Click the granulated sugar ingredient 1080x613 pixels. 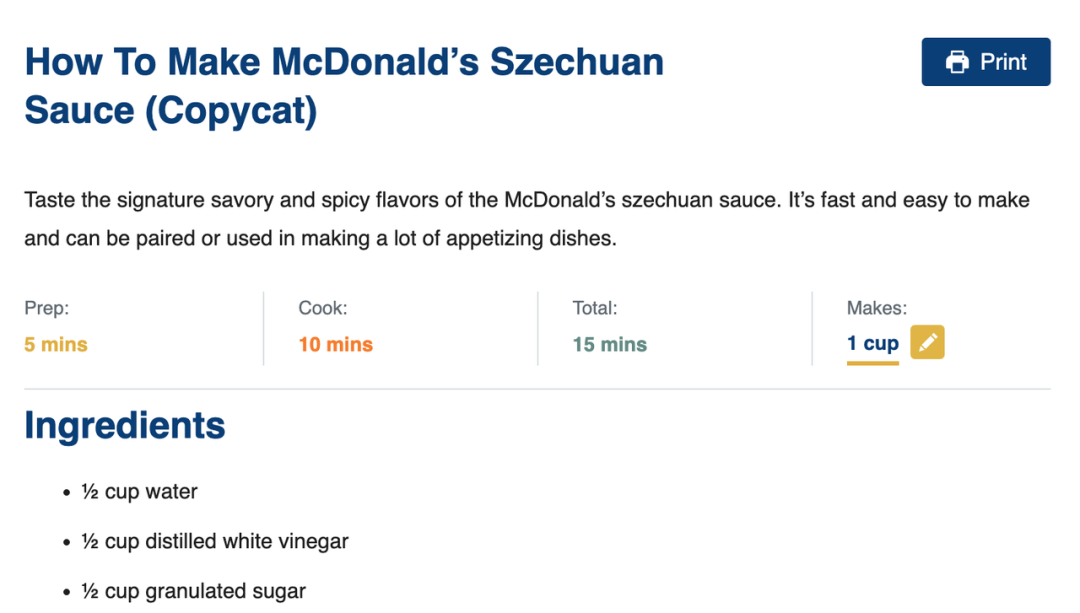click(x=194, y=591)
